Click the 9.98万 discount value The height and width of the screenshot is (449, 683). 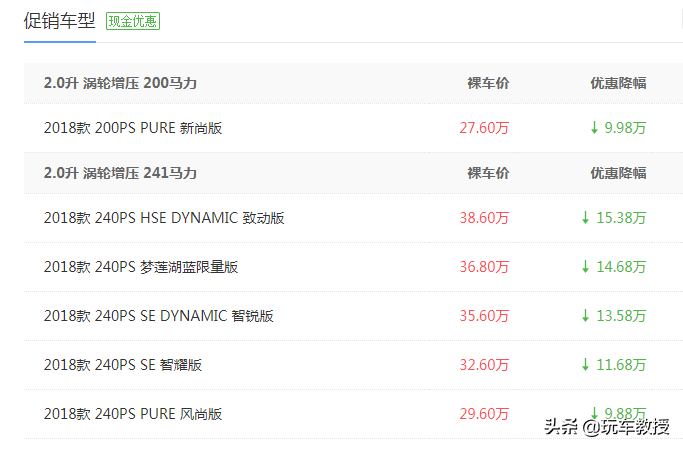tap(625, 128)
